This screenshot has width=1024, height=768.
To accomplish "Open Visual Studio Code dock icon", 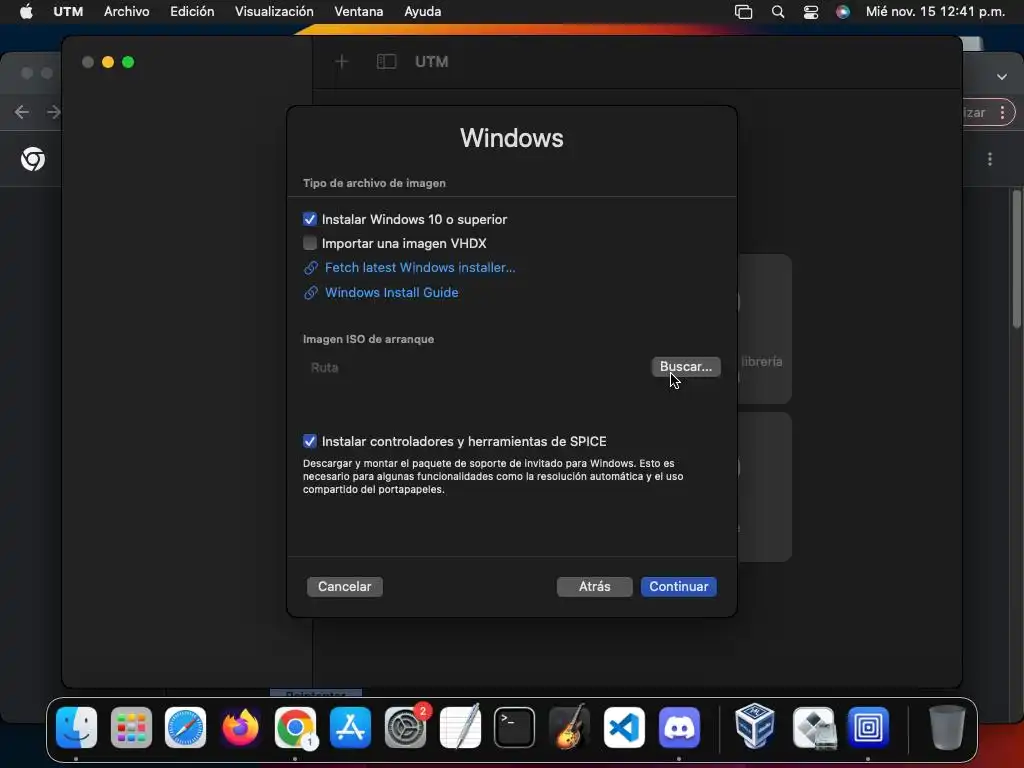I will pos(624,727).
